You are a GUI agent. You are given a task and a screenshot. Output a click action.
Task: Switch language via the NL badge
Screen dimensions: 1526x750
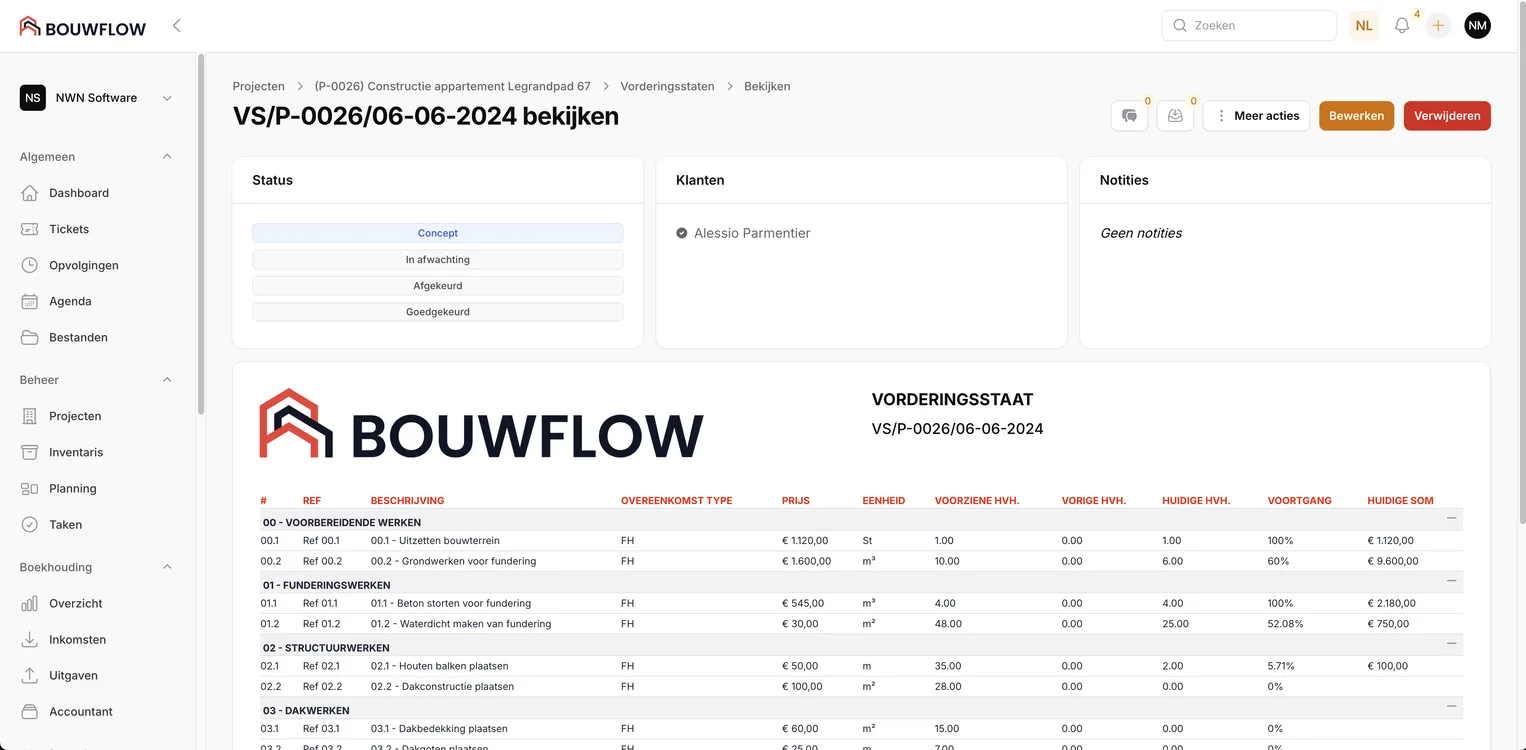coord(1364,26)
